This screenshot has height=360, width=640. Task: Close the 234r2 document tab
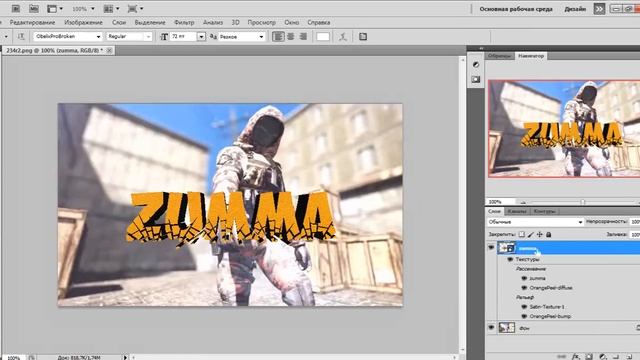click(109, 50)
